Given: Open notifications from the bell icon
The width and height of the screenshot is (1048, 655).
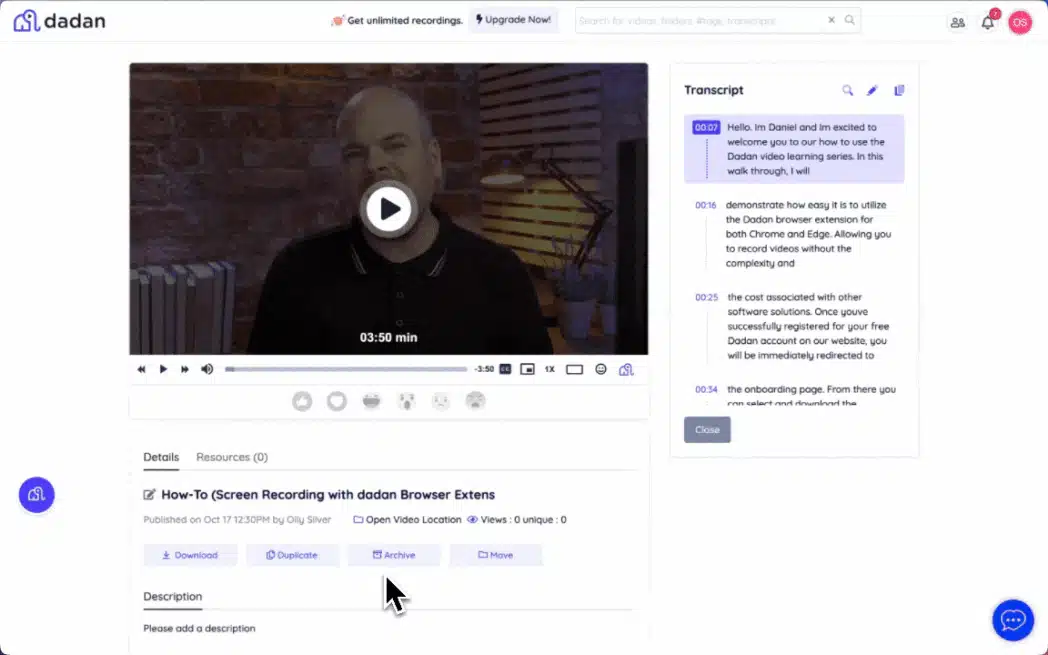Looking at the screenshot, I should tap(987, 21).
